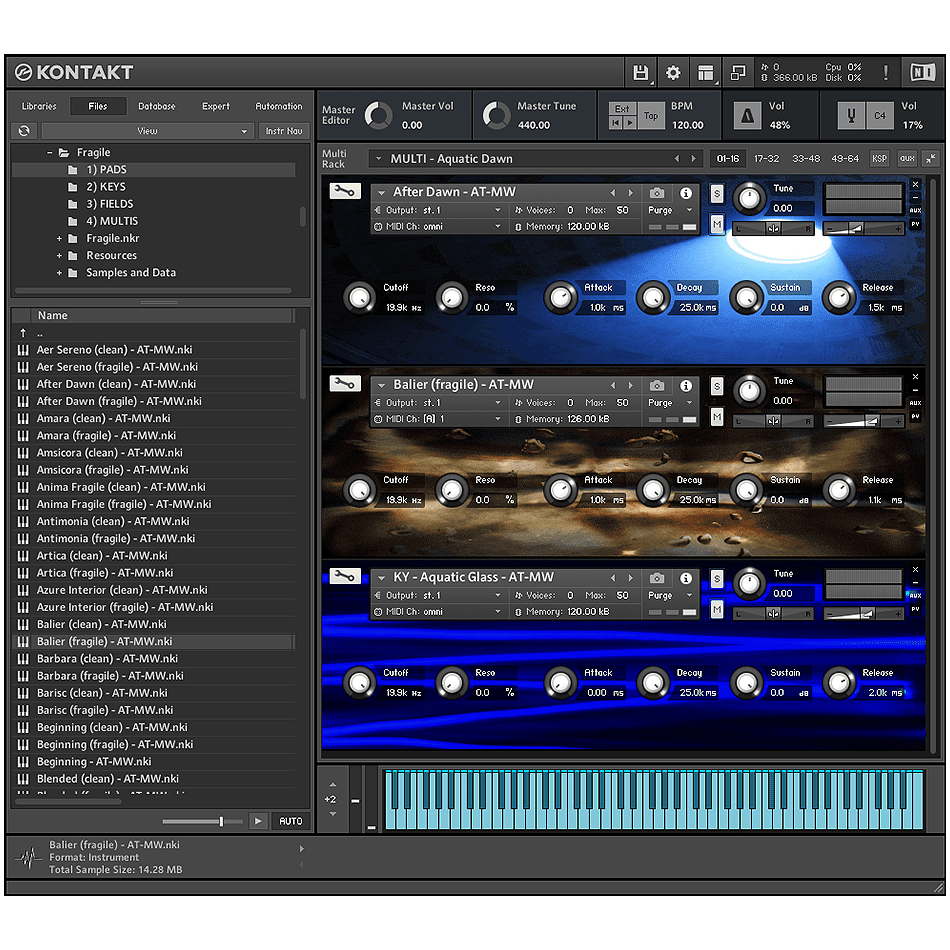Switch to the Libraries tab
Viewport: 950px width, 950px height.
[x=39, y=106]
